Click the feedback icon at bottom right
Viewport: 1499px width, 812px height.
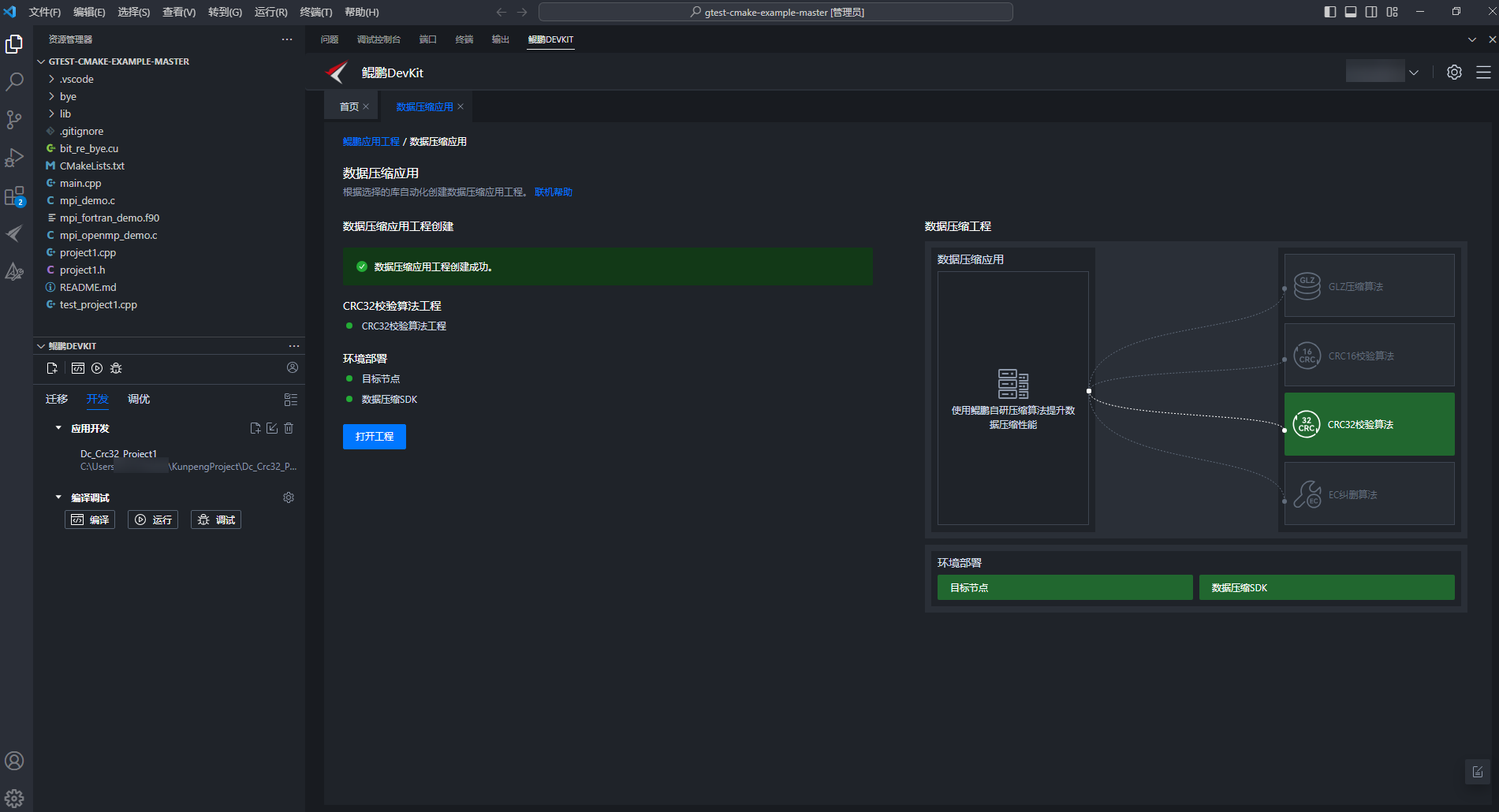pos(1478,773)
